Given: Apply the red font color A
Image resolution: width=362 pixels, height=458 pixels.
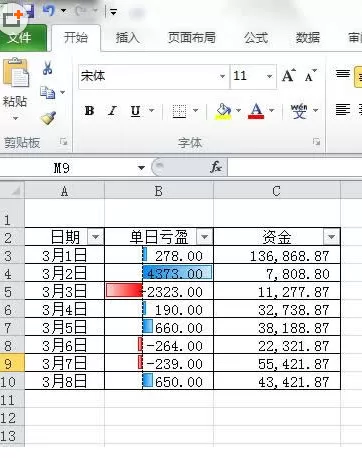Looking at the screenshot, I should point(256,111).
